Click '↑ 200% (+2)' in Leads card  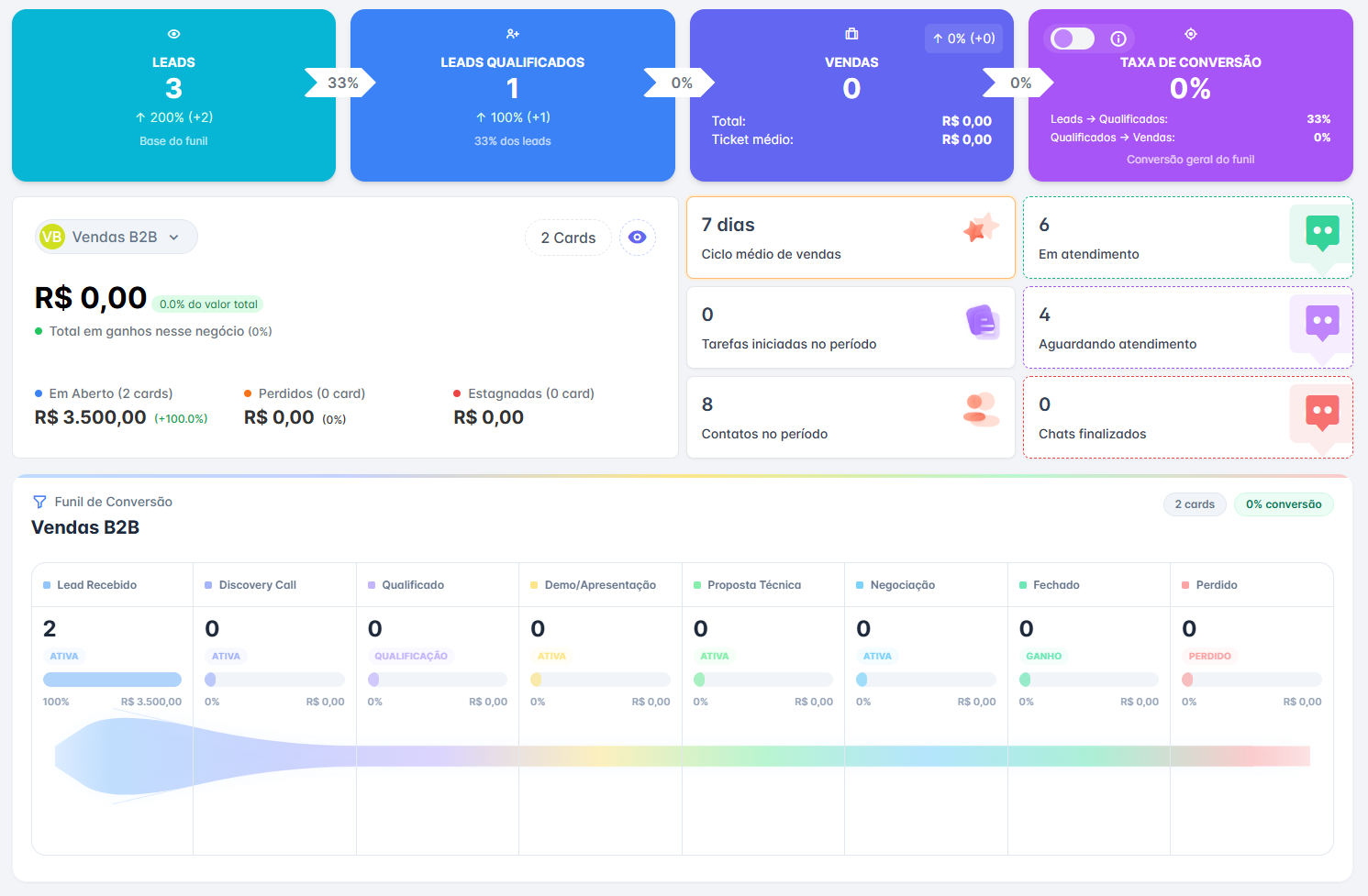(173, 117)
